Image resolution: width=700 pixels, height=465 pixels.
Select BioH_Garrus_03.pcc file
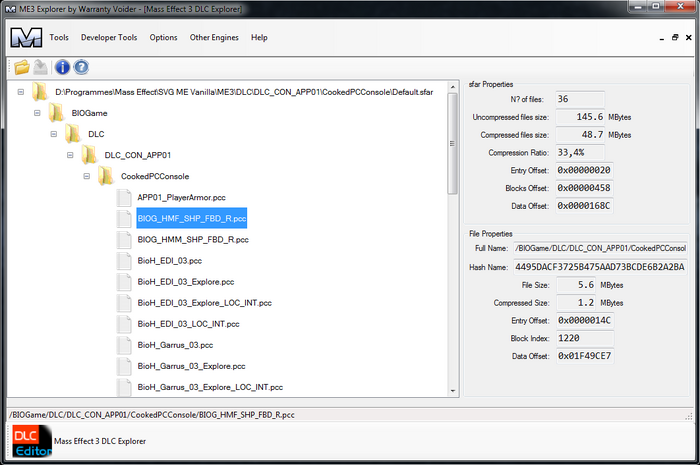tap(175, 345)
